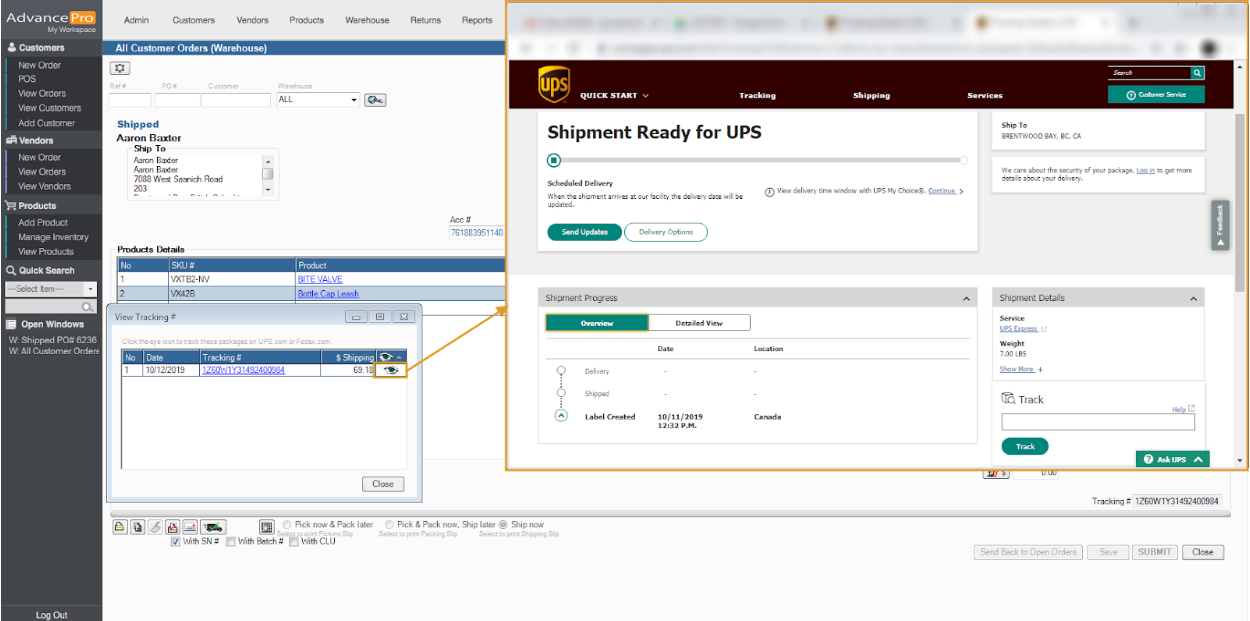Open the Warehouse menu

point(367,20)
